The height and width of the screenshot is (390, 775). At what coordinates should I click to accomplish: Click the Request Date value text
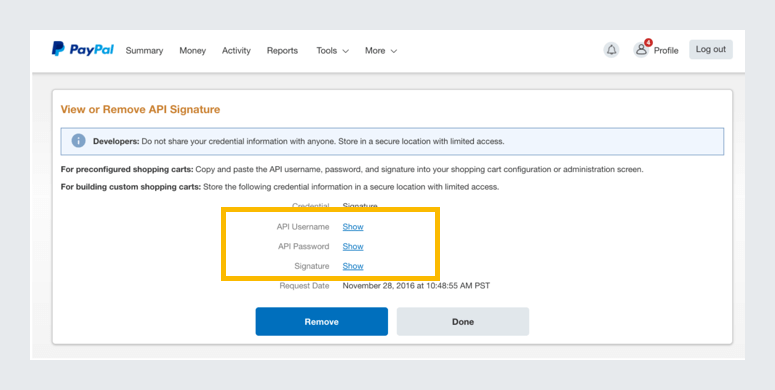pyautogui.click(x=416, y=286)
